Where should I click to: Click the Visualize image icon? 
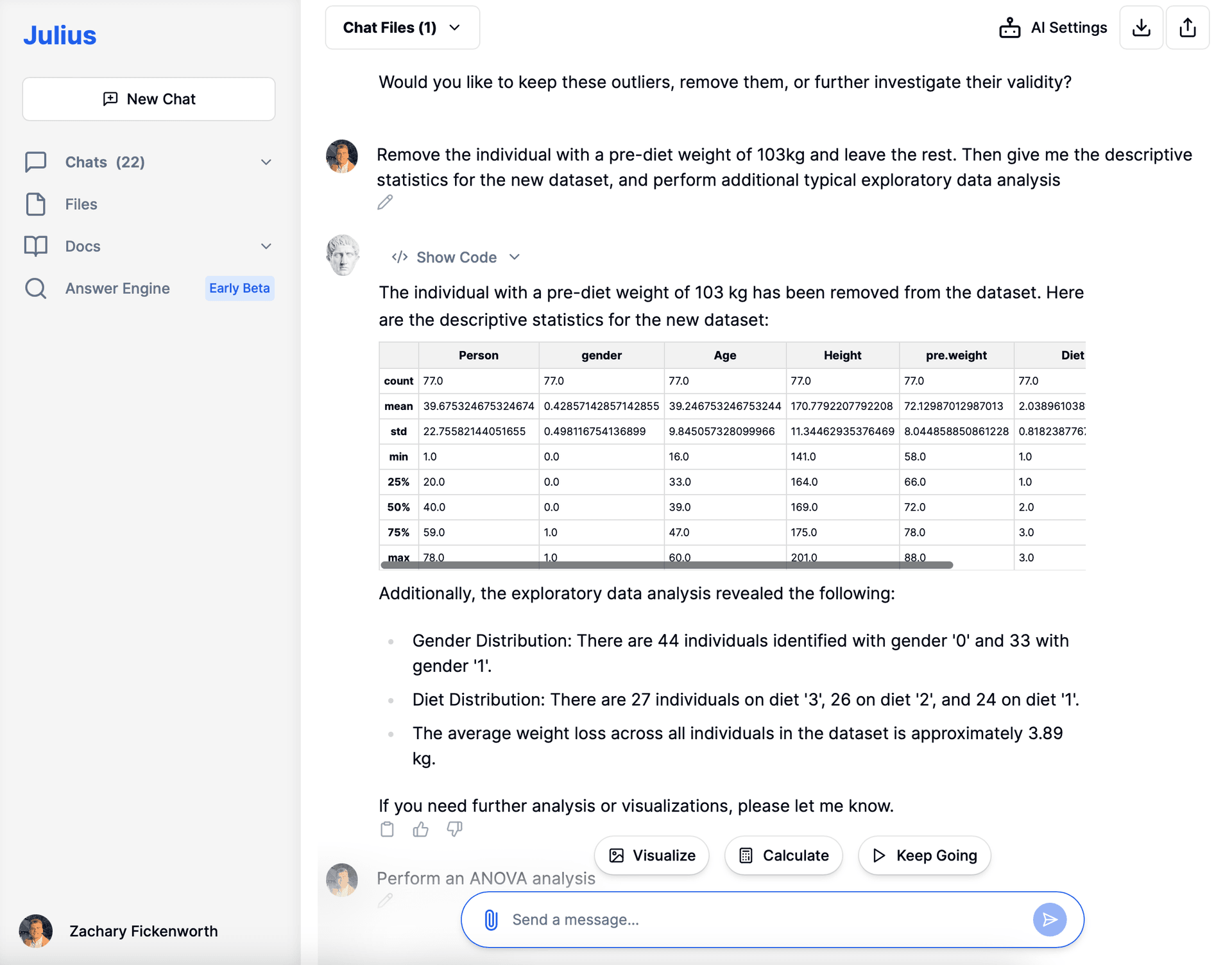[x=617, y=855]
